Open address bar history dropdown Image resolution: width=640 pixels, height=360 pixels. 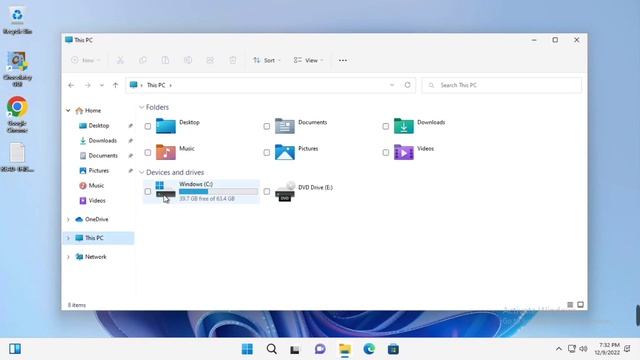pyautogui.click(x=392, y=85)
